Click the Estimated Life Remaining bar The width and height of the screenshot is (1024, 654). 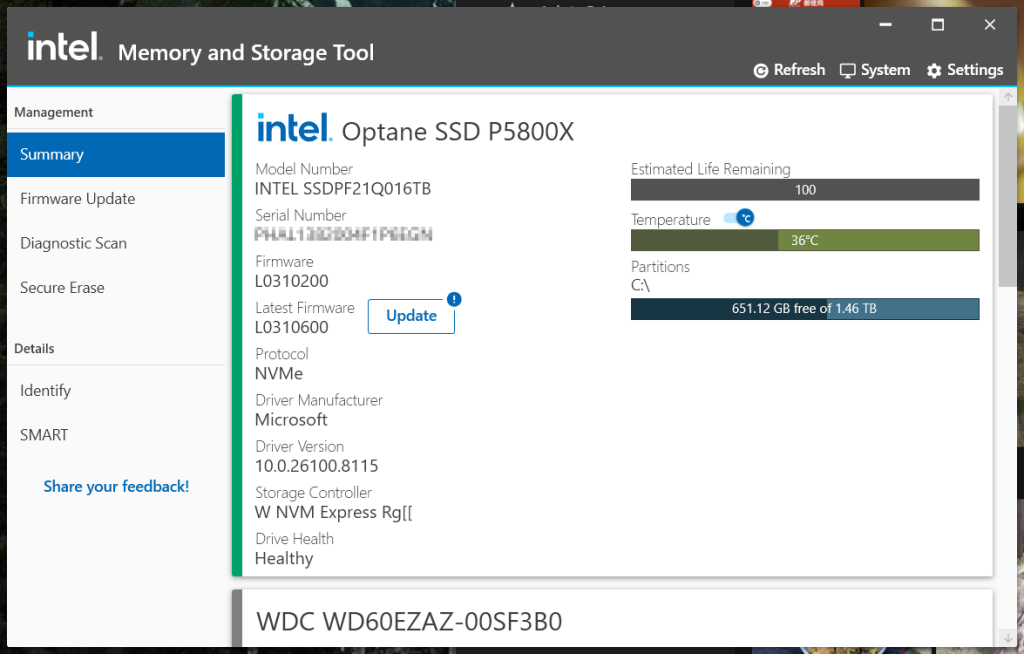click(805, 190)
